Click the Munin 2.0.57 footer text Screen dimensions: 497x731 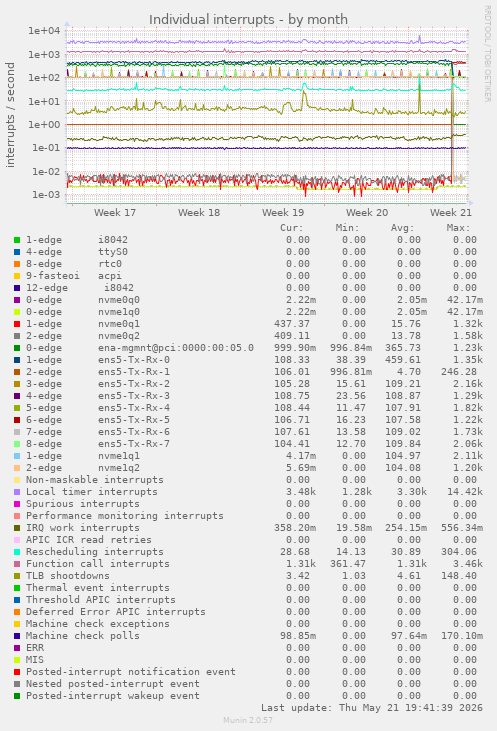point(248,720)
